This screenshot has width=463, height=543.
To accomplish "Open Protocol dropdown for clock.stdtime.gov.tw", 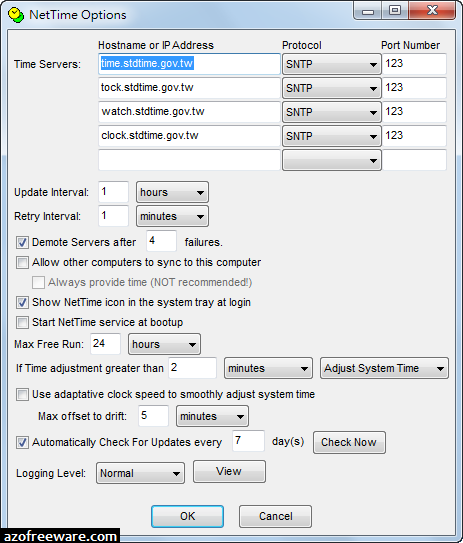I will coord(332,136).
